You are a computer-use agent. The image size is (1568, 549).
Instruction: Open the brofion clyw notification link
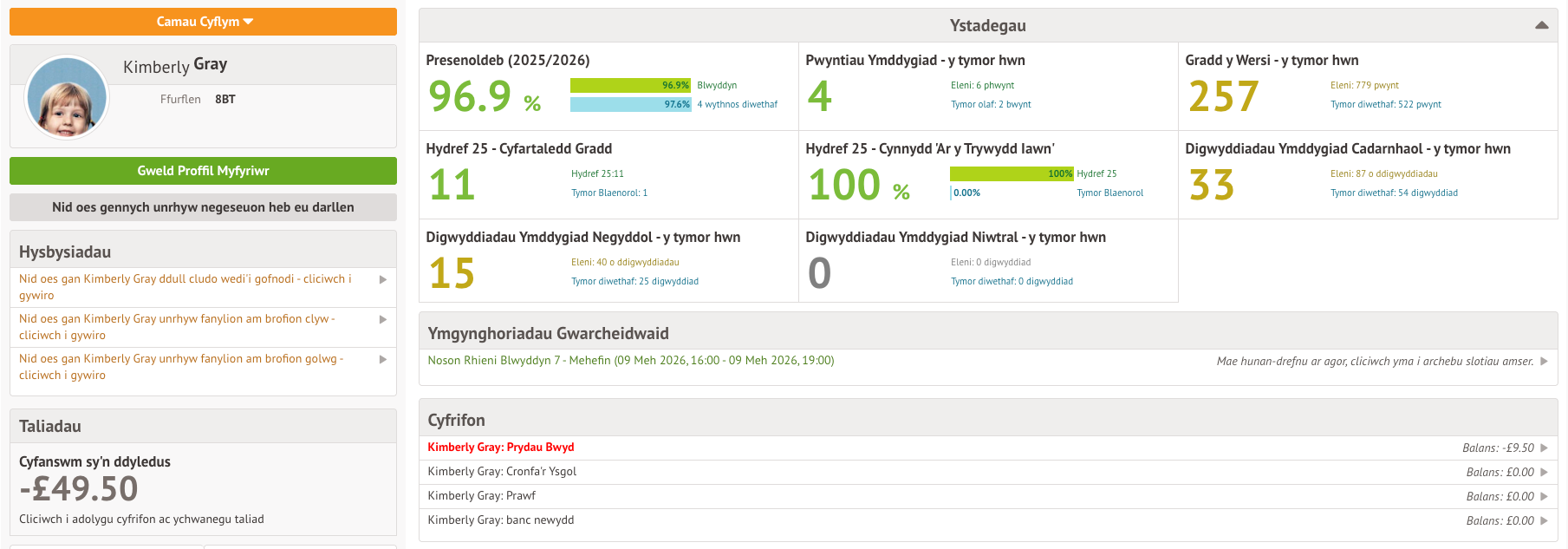coord(177,327)
